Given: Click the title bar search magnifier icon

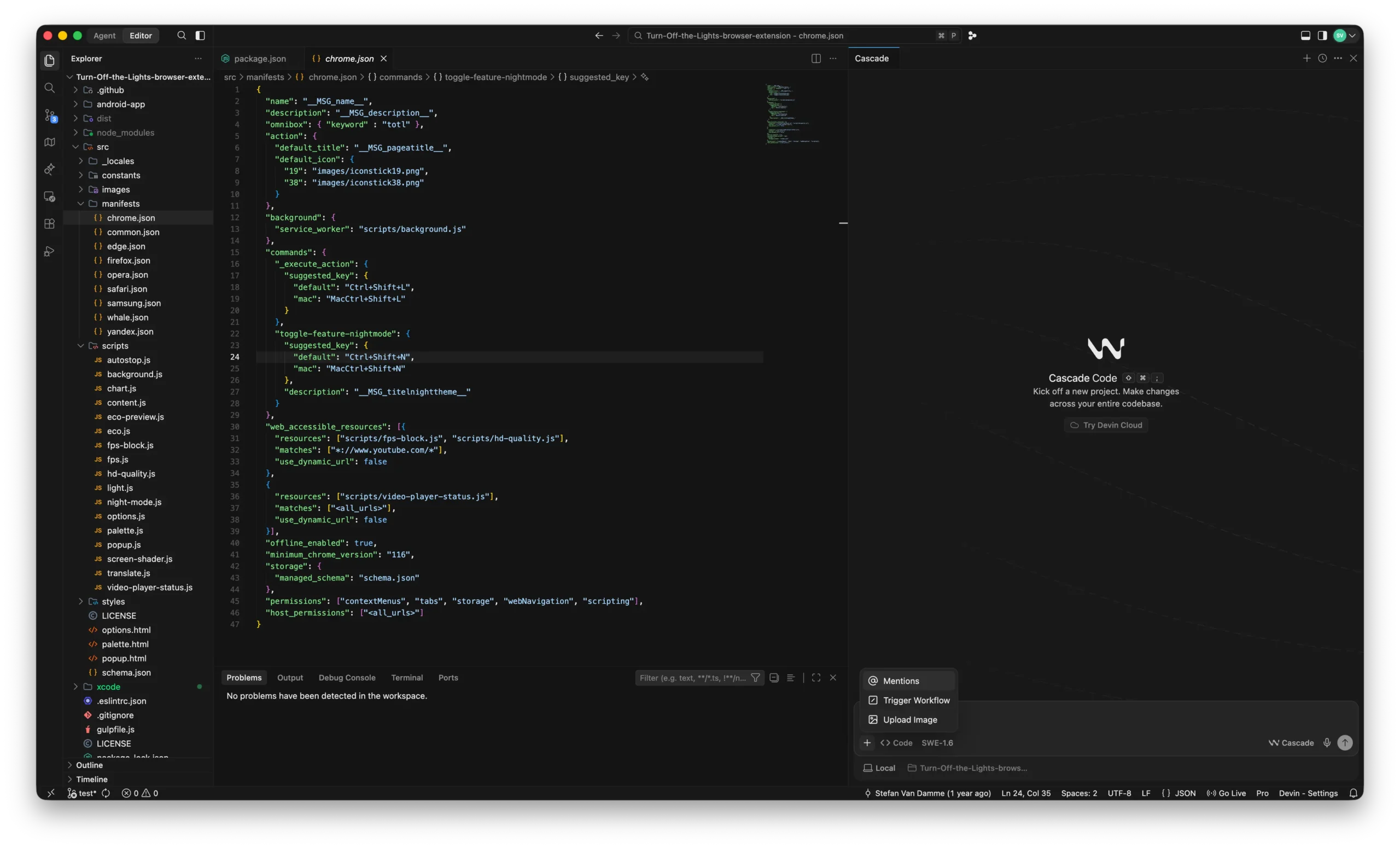Looking at the screenshot, I should (x=181, y=35).
